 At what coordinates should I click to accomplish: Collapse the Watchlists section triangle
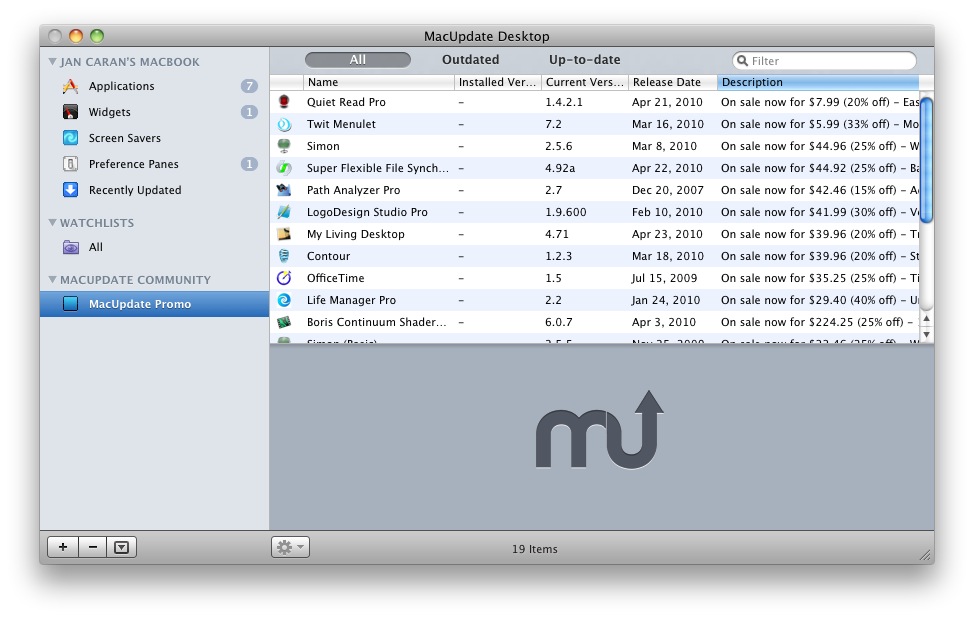point(52,223)
